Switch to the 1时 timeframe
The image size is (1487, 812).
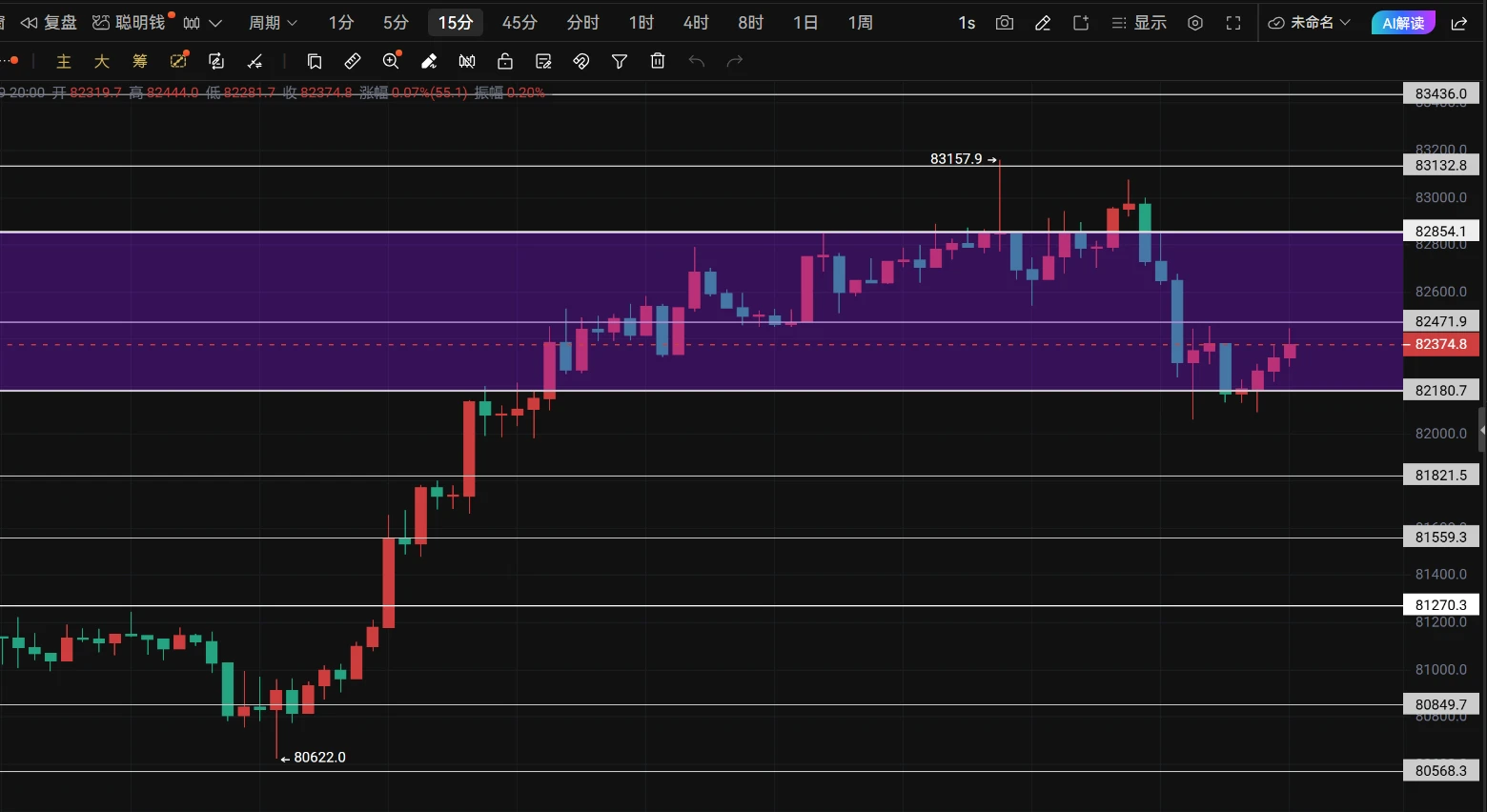click(x=642, y=23)
